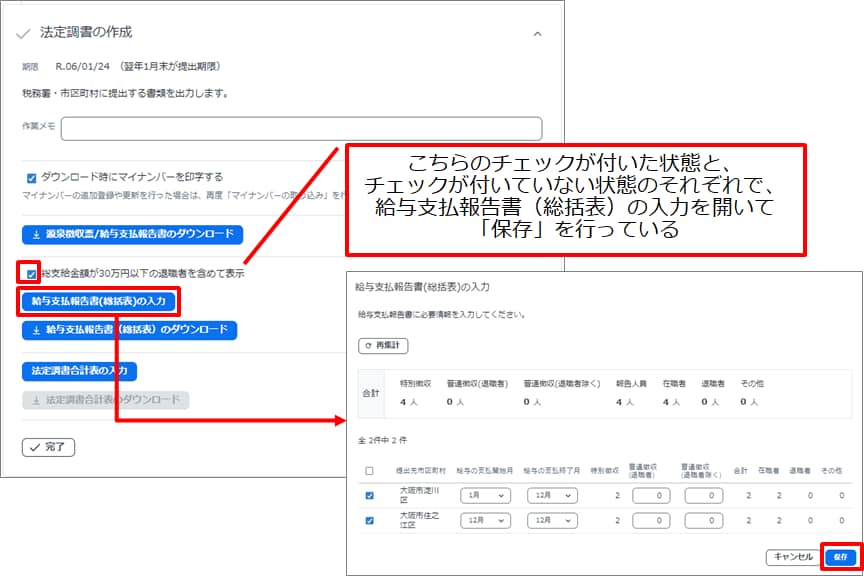The height and width of the screenshot is (576, 864).
Task: Uncheck the 大阪市住之江区 row checkbox
Action: (x=370, y=520)
